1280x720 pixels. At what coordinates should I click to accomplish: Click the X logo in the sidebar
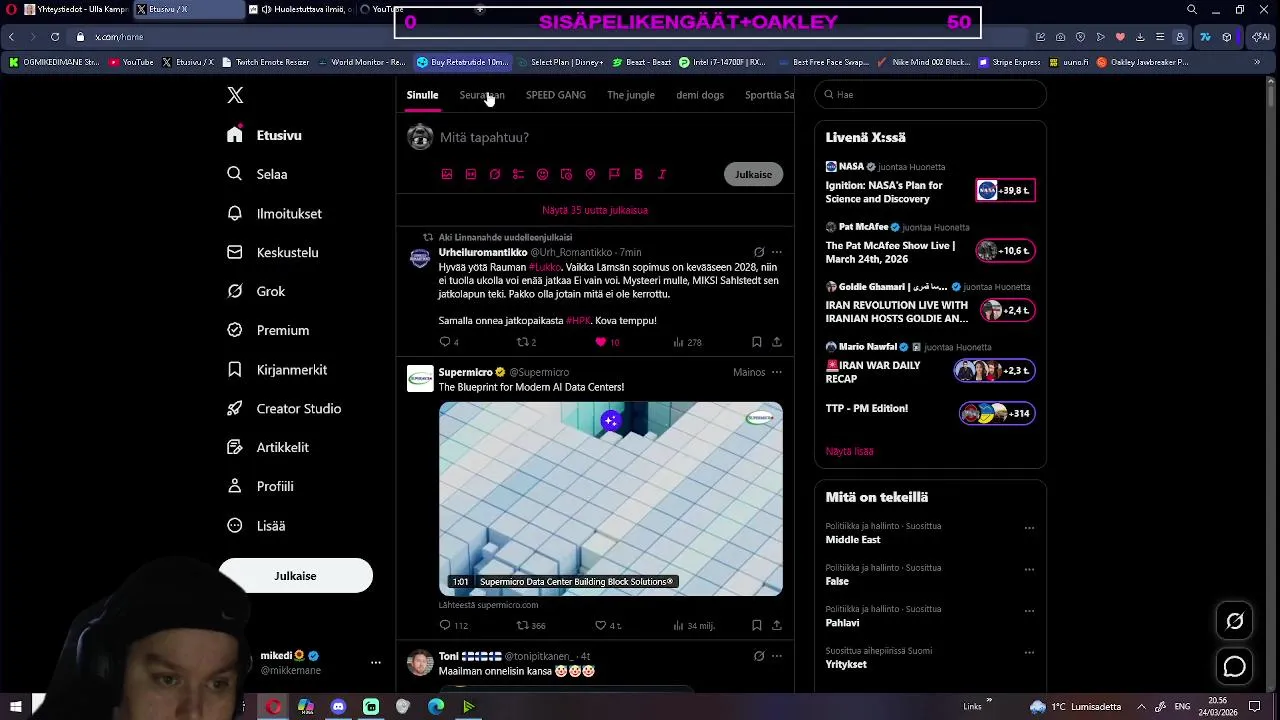(235, 95)
